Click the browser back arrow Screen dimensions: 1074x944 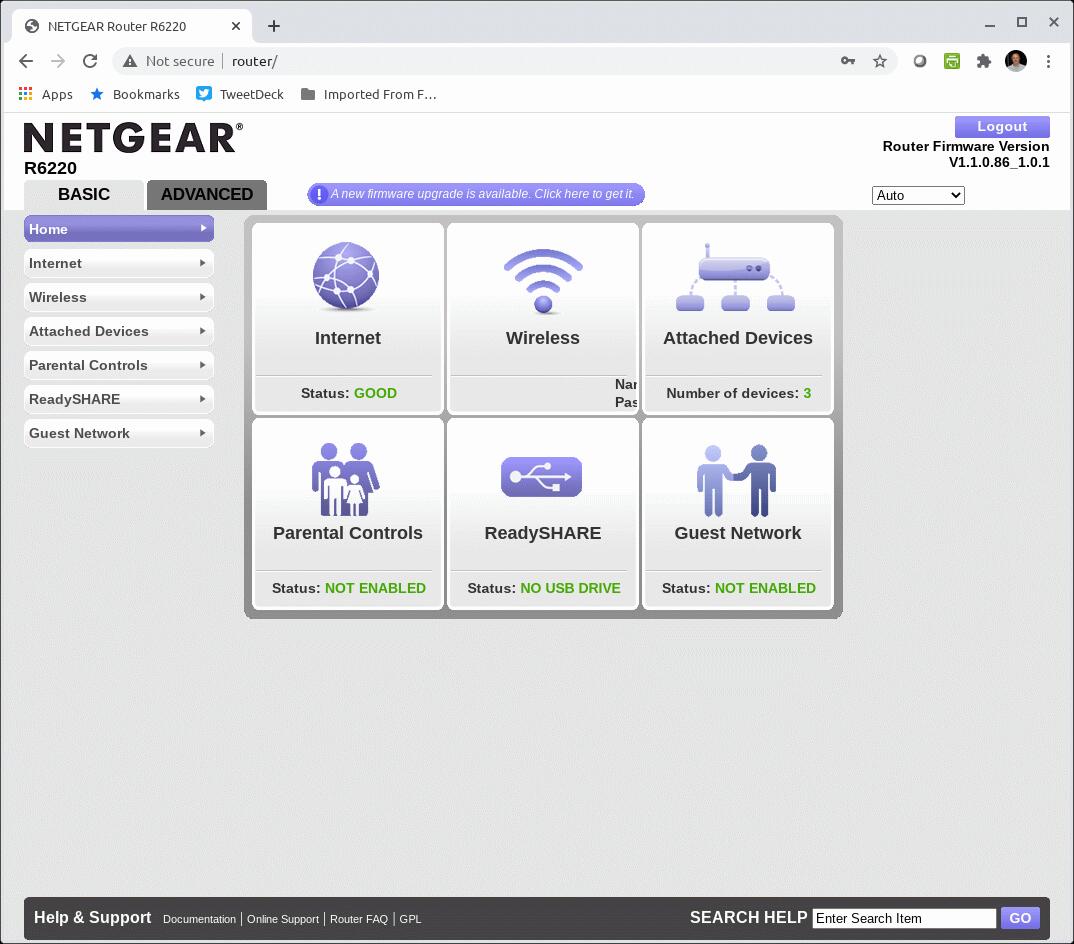pos(26,61)
